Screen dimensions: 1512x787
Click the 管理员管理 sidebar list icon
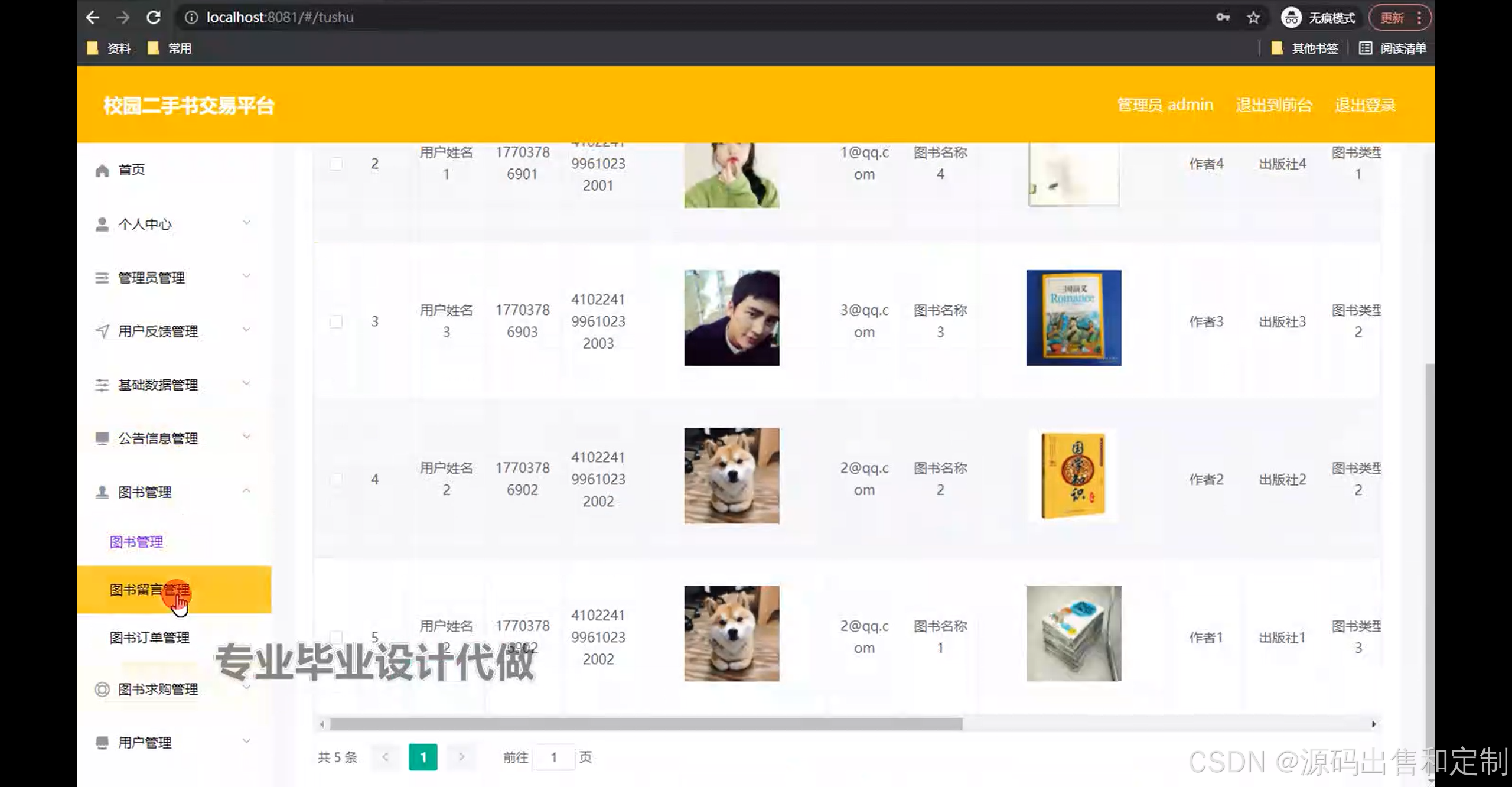click(102, 277)
